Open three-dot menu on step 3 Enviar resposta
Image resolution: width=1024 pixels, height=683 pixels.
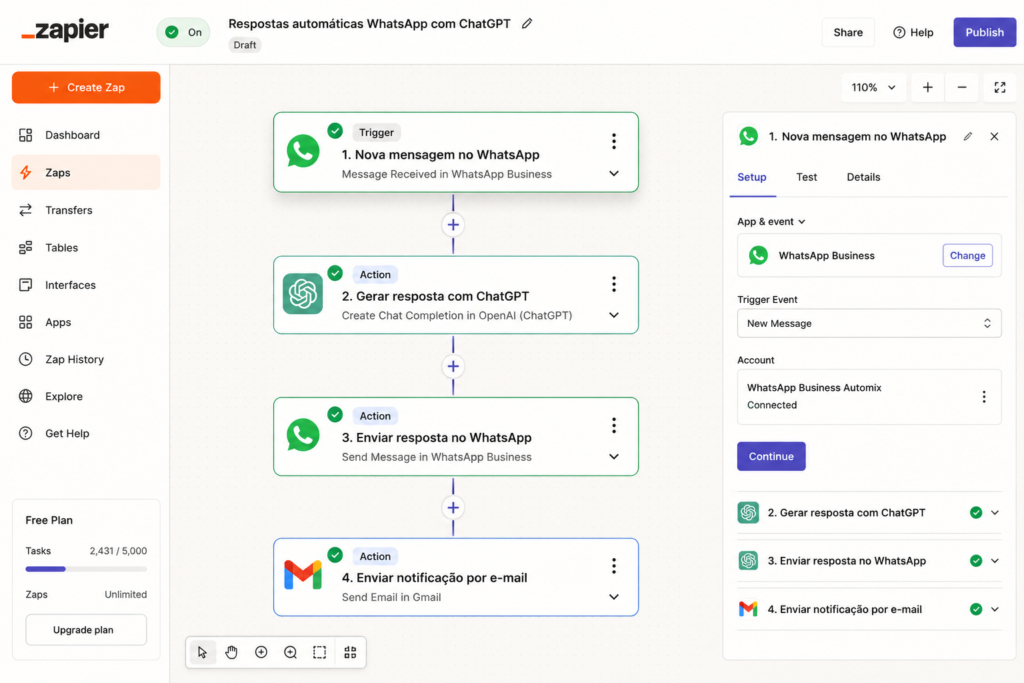pos(614,426)
